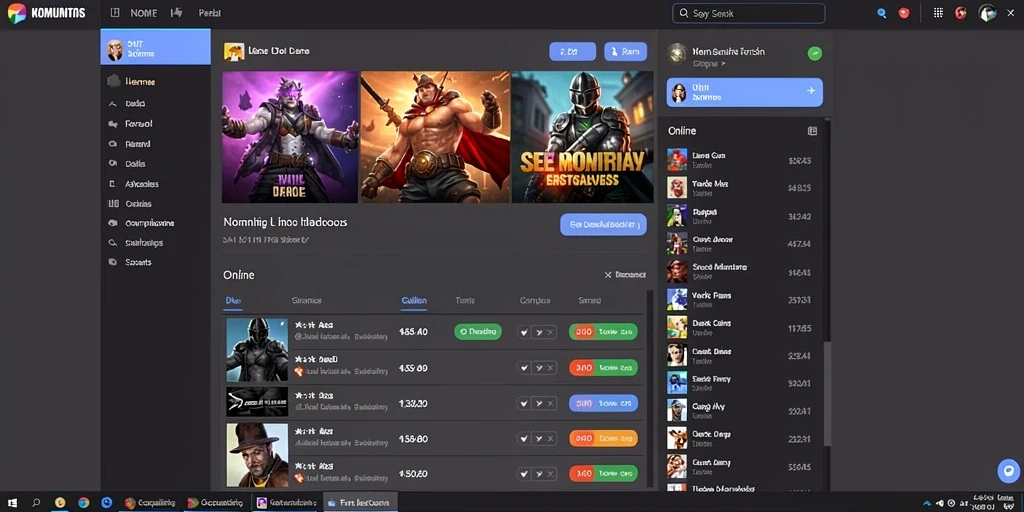This screenshot has height=512, width=1024.
Task: Open the Windows Start menu
Action: (14, 503)
